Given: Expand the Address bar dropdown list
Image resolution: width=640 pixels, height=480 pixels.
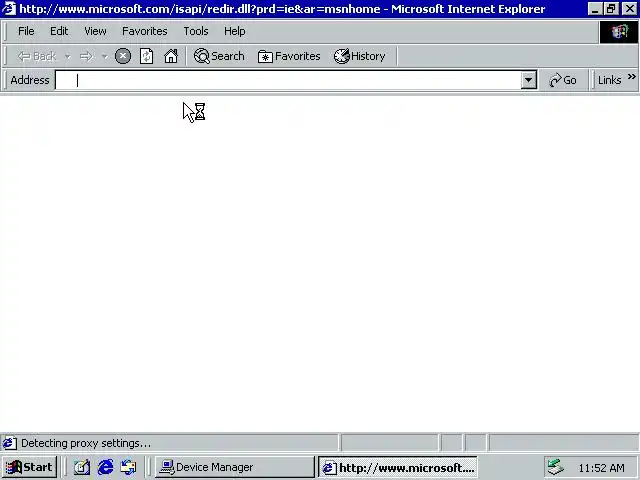Looking at the screenshot, I should (x=529, y=80).
